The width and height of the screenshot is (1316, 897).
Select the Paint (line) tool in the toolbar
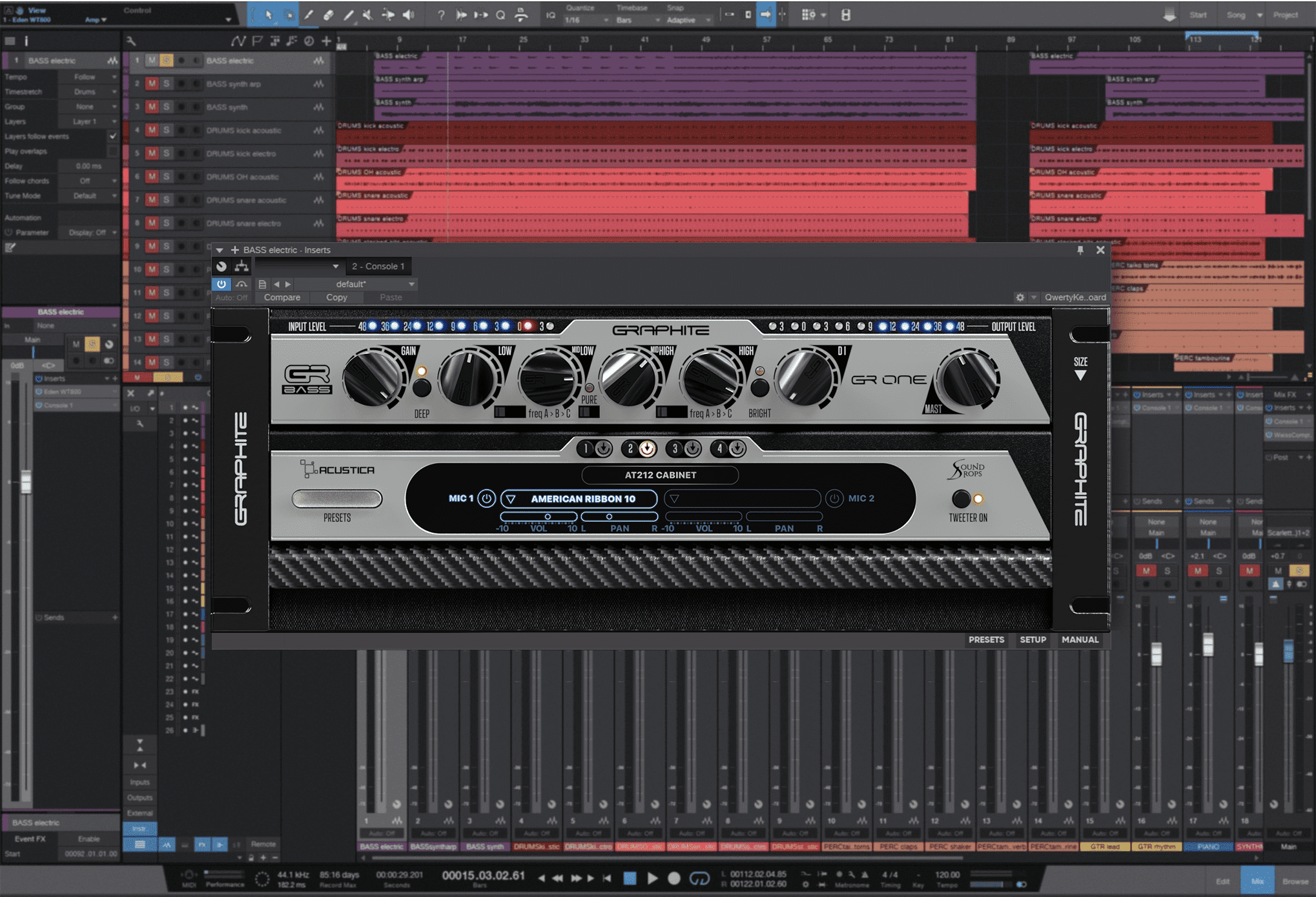point(349,15)
